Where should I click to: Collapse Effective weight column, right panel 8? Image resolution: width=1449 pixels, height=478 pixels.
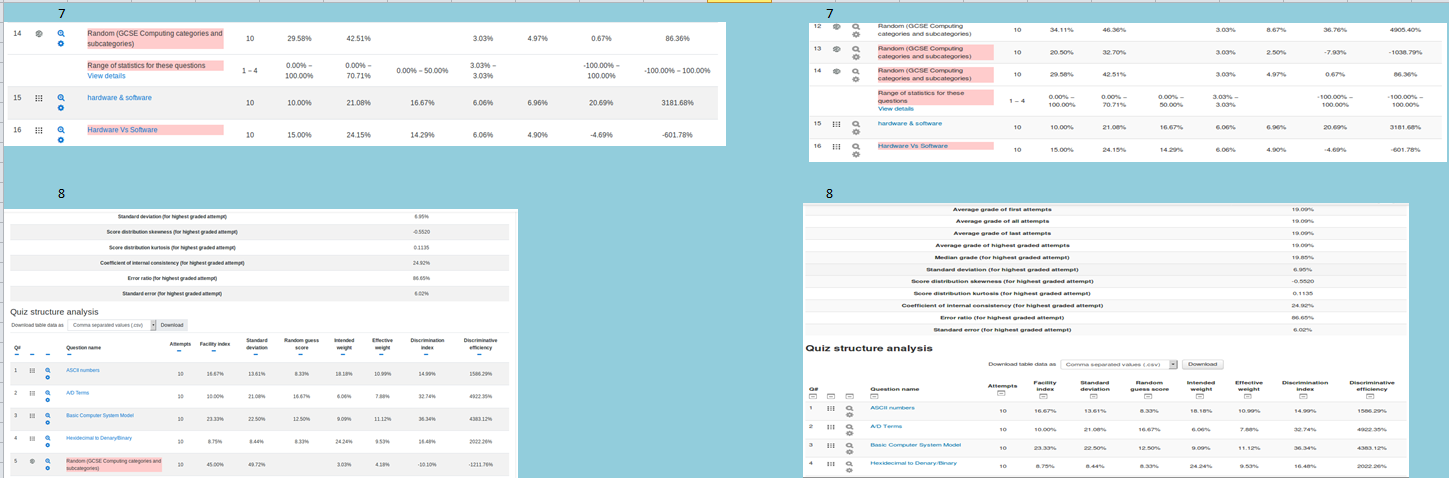pyautogui.click(x=1247, y=396)
